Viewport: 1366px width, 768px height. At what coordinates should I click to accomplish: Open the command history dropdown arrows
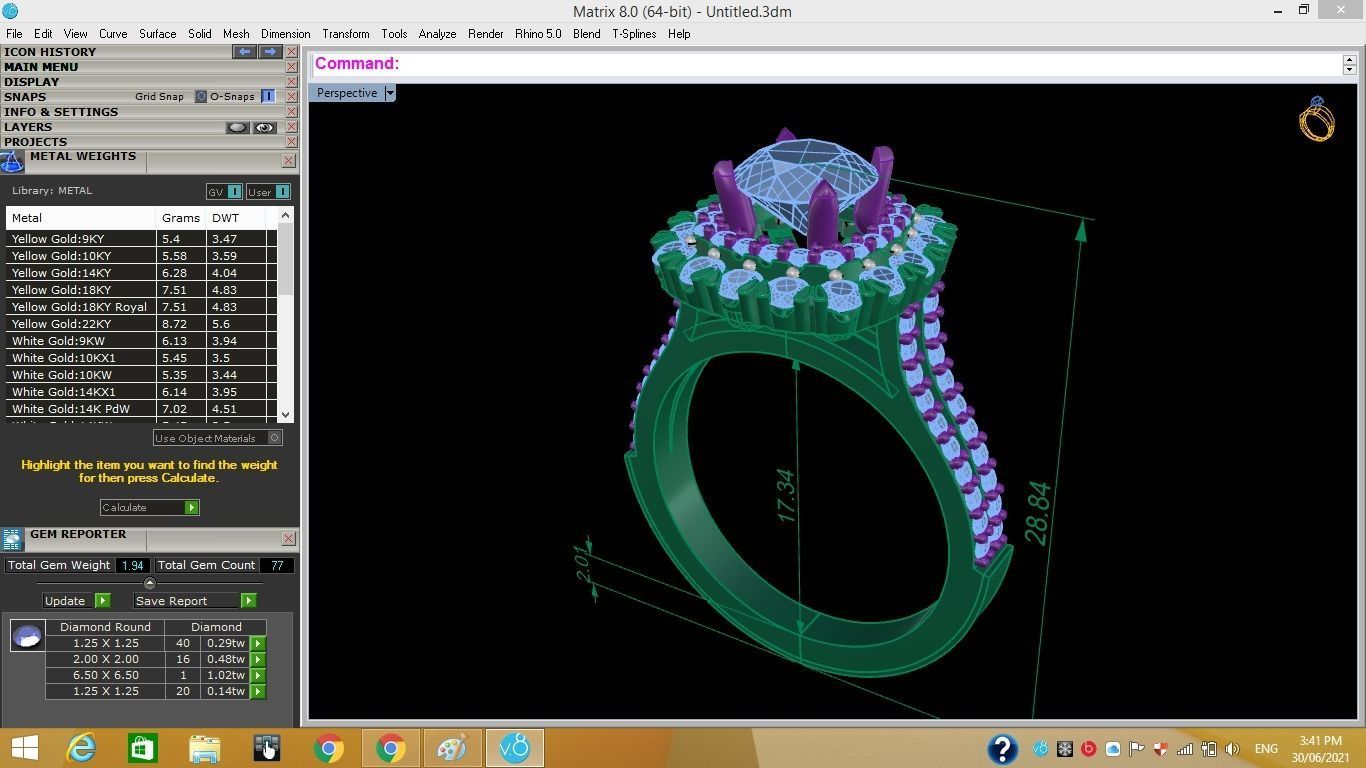pos(1349,64)
